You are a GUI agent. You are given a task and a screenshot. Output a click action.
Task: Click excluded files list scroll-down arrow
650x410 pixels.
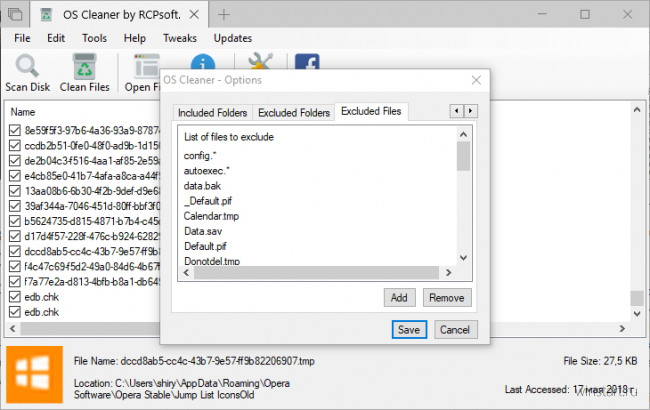(x=463, y=258)
